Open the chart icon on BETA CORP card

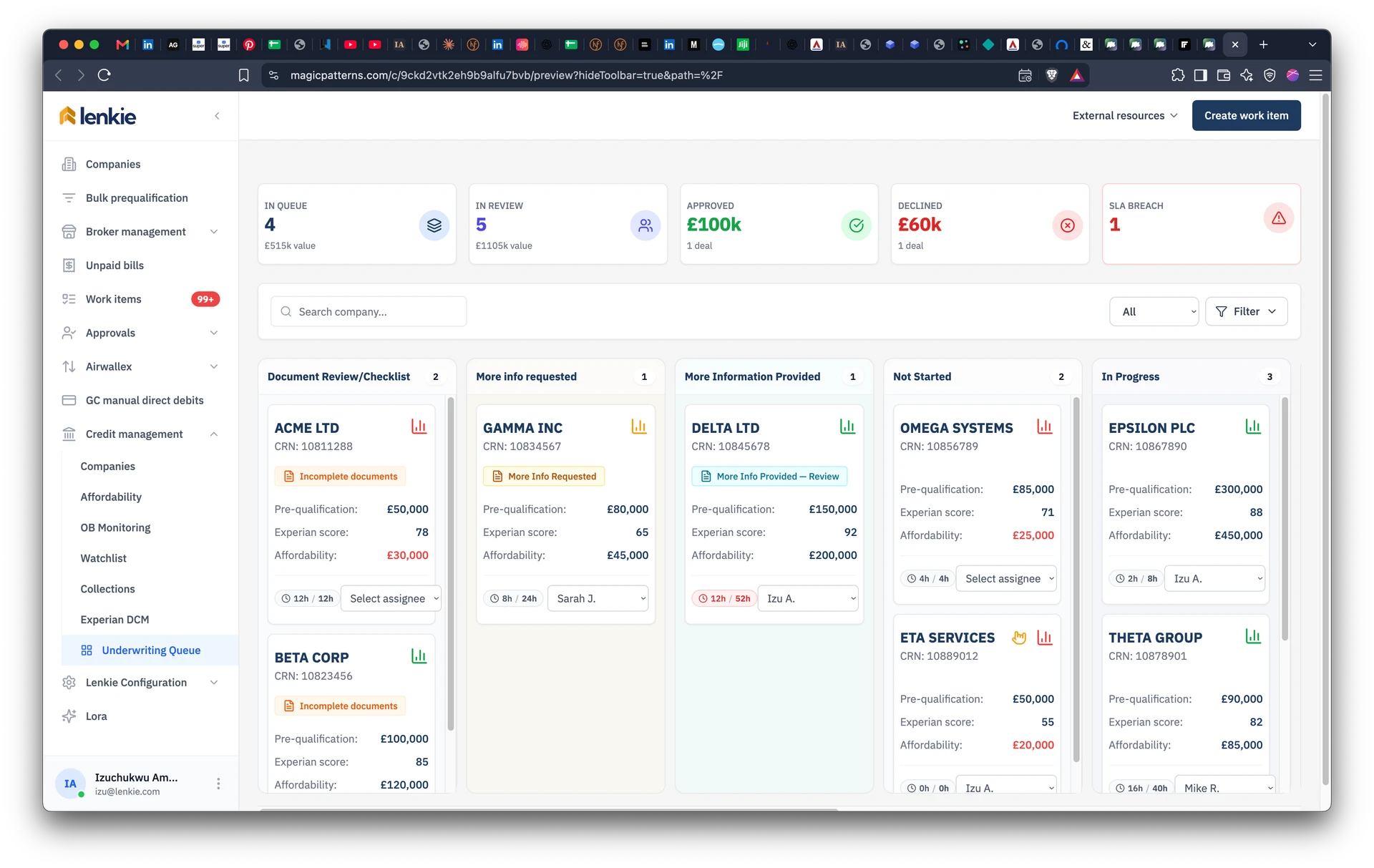pyautogui.click(x=419, y=656)
